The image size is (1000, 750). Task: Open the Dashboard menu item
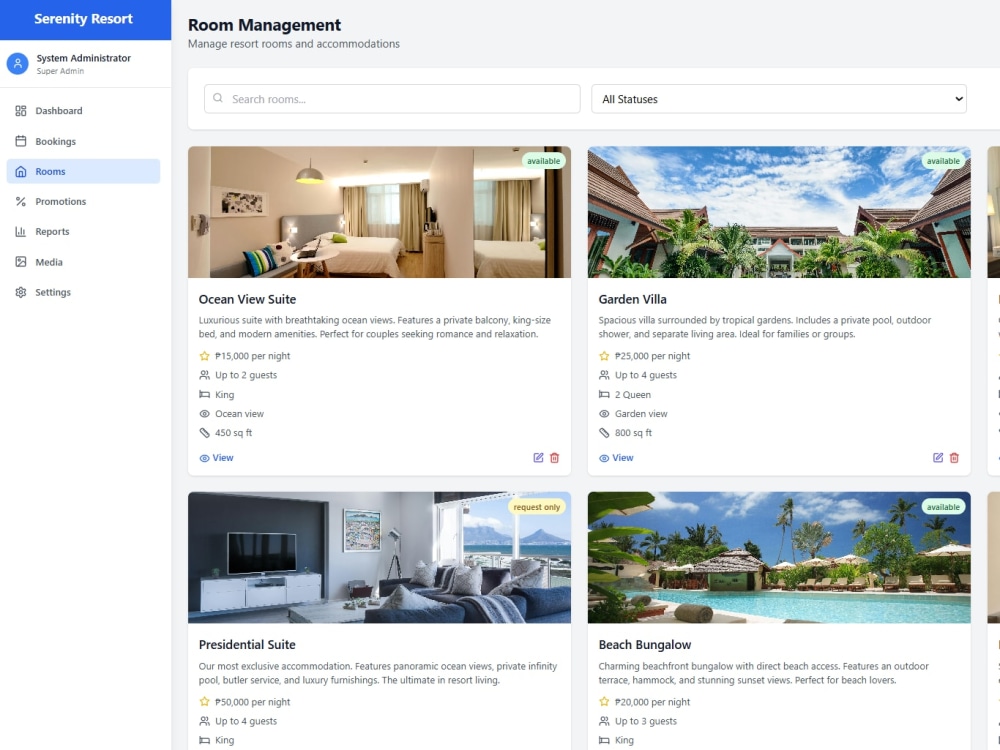pyautogui.click(x=84, y=111)
